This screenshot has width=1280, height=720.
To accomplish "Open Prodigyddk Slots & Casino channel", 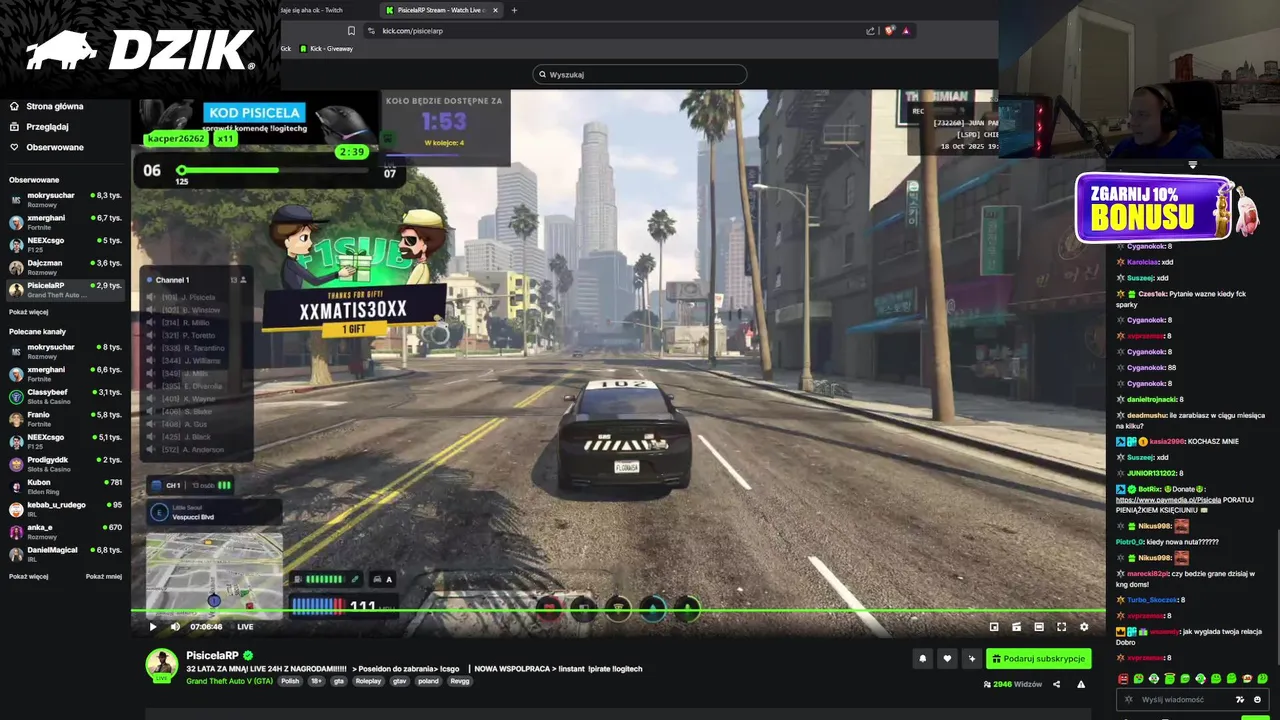I will point(66,464).
